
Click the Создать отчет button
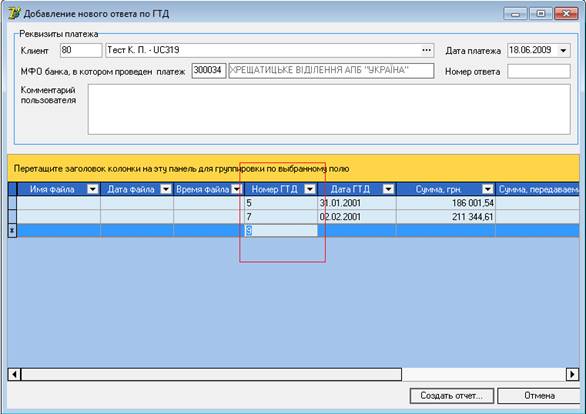pyautogui.click(x=452, y=396)
